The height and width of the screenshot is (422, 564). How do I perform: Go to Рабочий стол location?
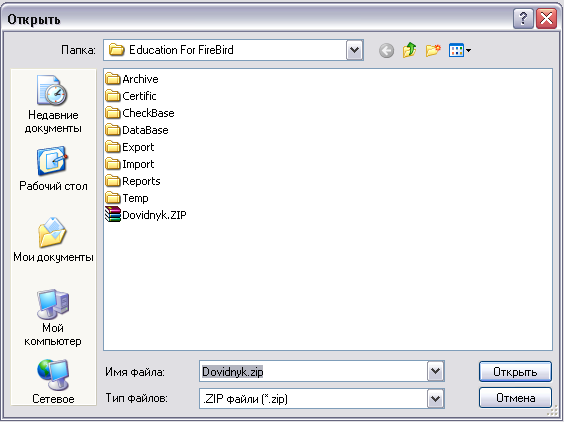53,168
